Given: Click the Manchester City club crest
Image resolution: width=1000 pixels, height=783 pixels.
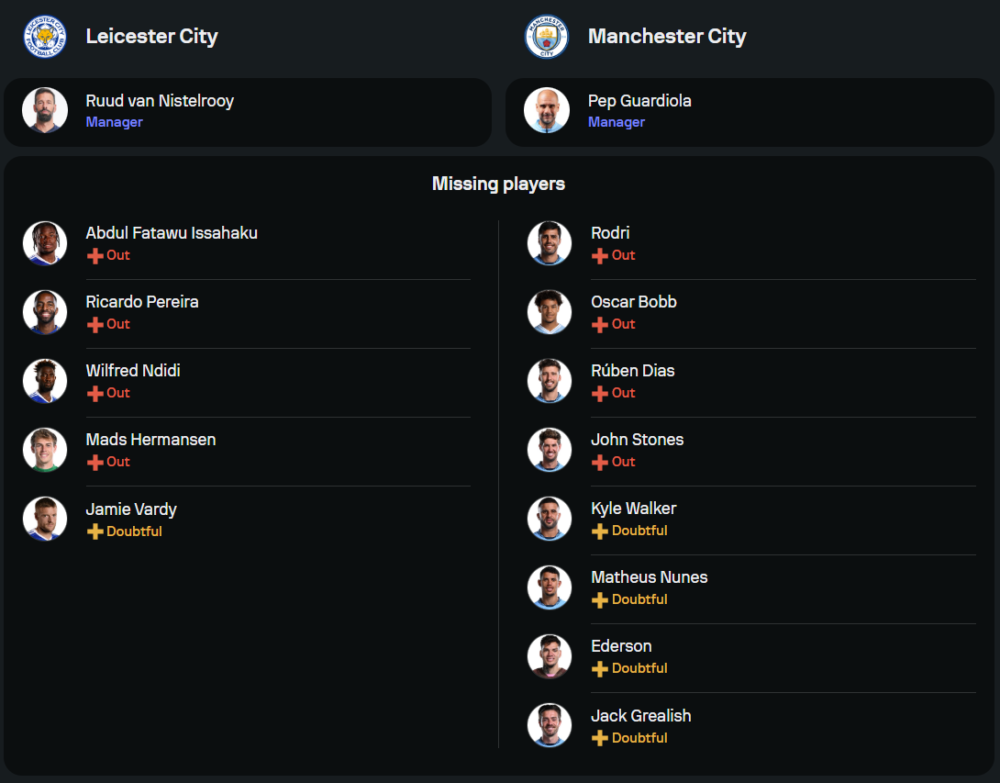Looking at the screenshot, I should click(547, 36).
